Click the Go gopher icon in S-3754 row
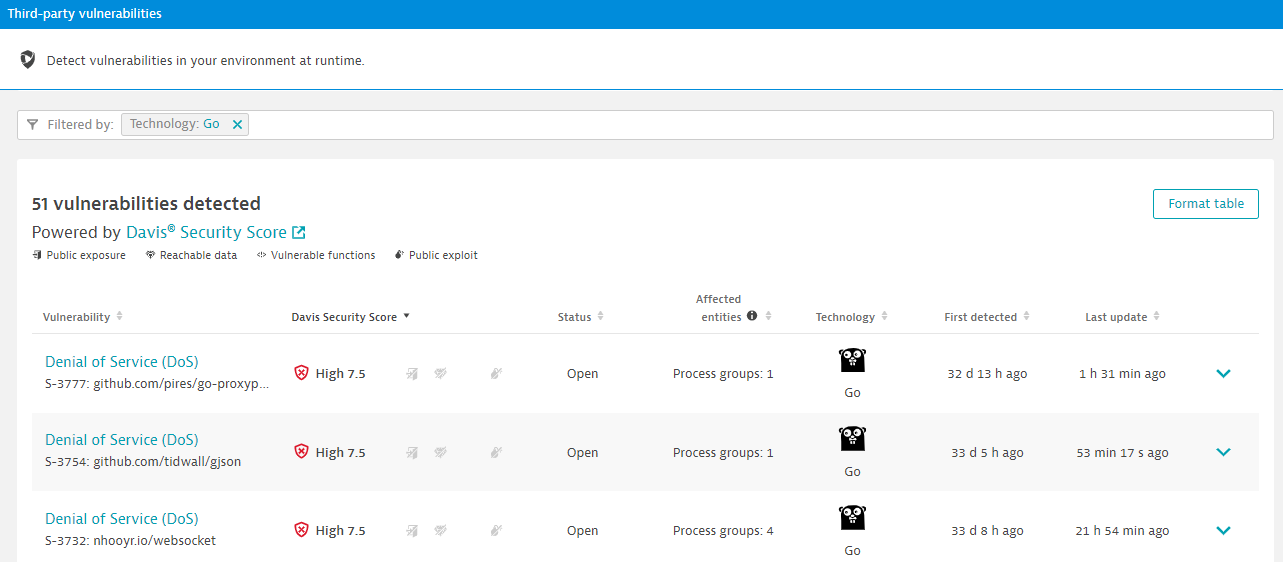This screenshot has height=562, width=1283. pyautogui.click(x=852, y=439)
